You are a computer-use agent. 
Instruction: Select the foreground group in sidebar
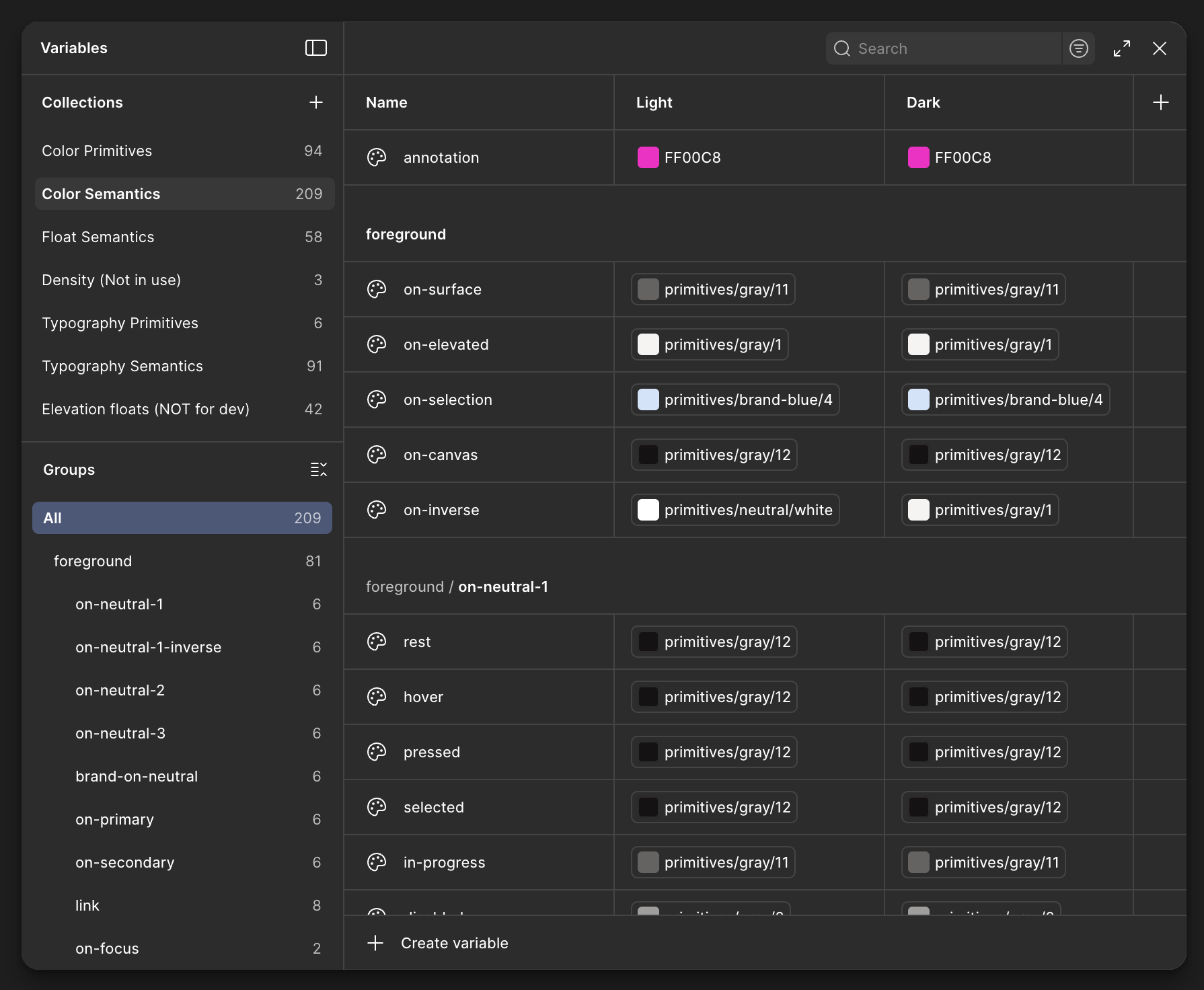click(x=182, y=561)
